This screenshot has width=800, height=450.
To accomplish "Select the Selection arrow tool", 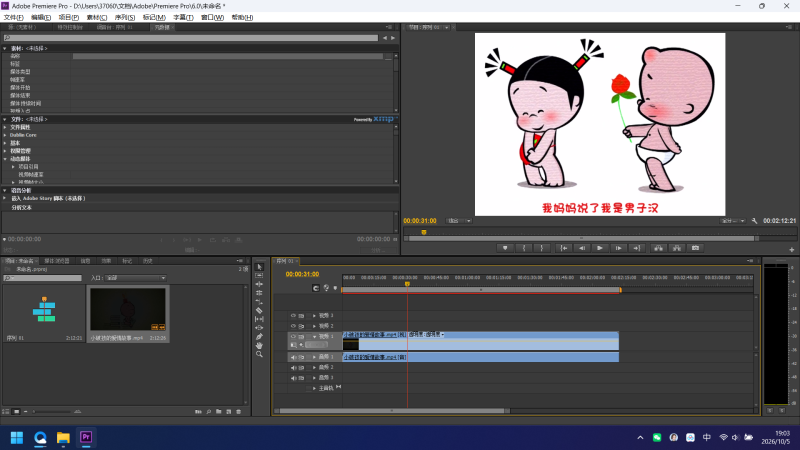I will [x=259, y=267].
